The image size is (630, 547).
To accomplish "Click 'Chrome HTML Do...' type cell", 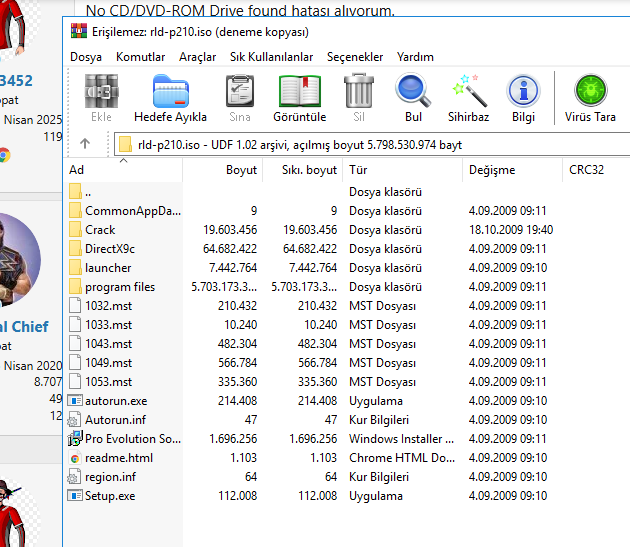I will point(402,458).
